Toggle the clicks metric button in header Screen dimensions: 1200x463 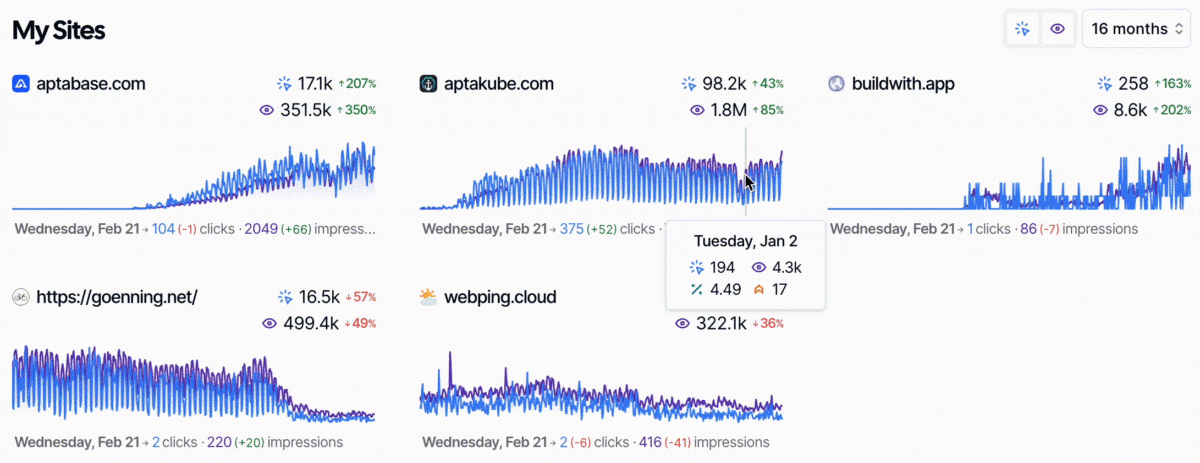point(1022,29)
